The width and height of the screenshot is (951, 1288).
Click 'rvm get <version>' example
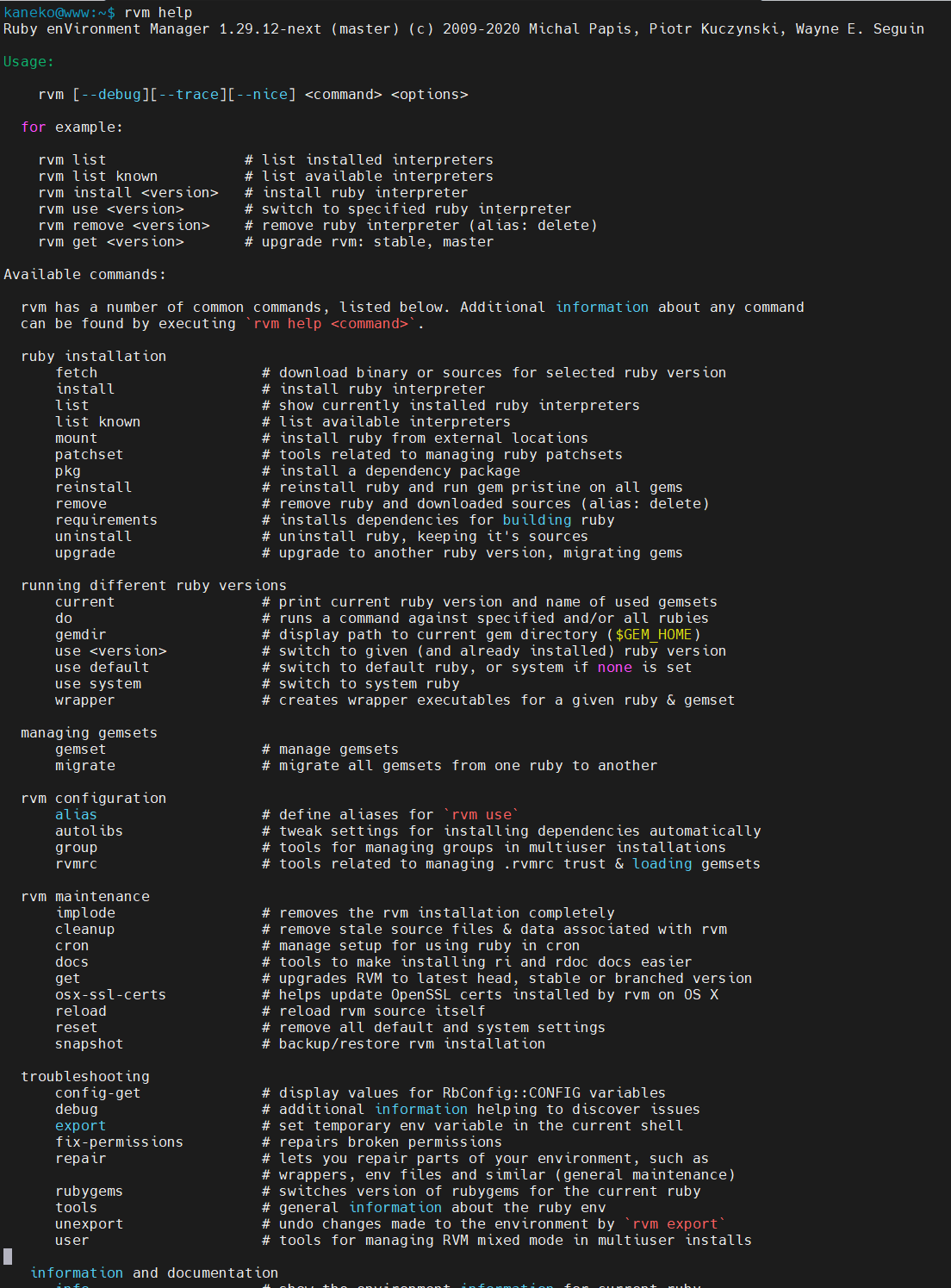point(111,242)
